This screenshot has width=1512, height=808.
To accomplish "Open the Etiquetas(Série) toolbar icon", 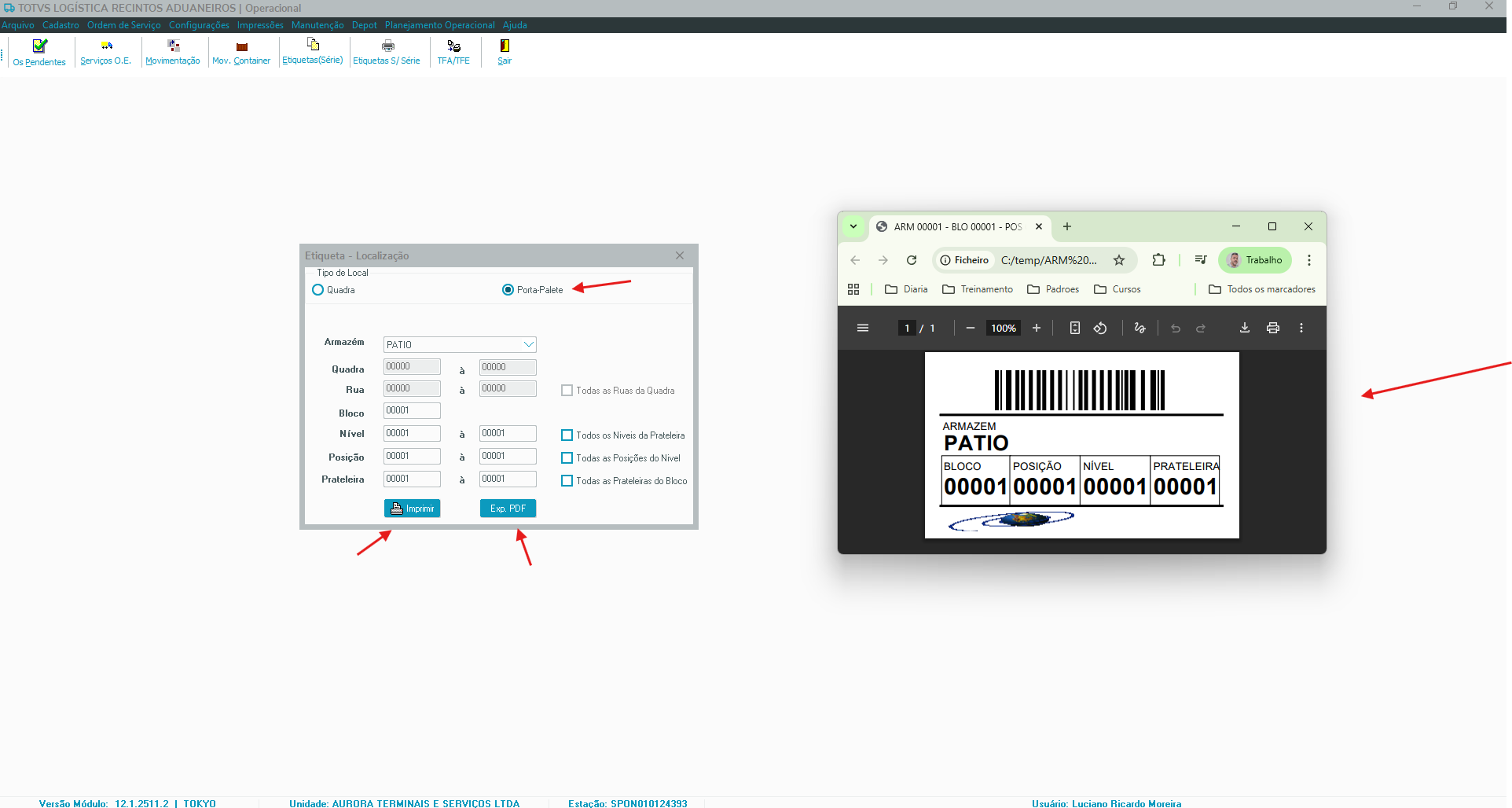I will click(x=313, y=52).
